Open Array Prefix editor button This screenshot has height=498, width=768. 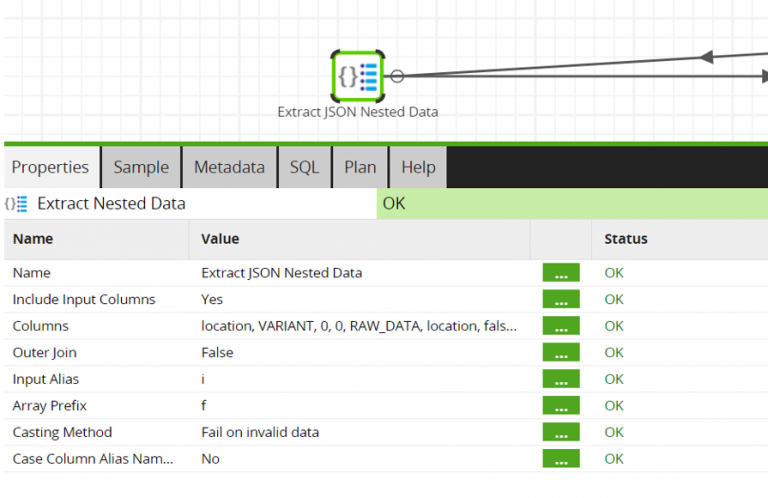click(x=561, y=406)
